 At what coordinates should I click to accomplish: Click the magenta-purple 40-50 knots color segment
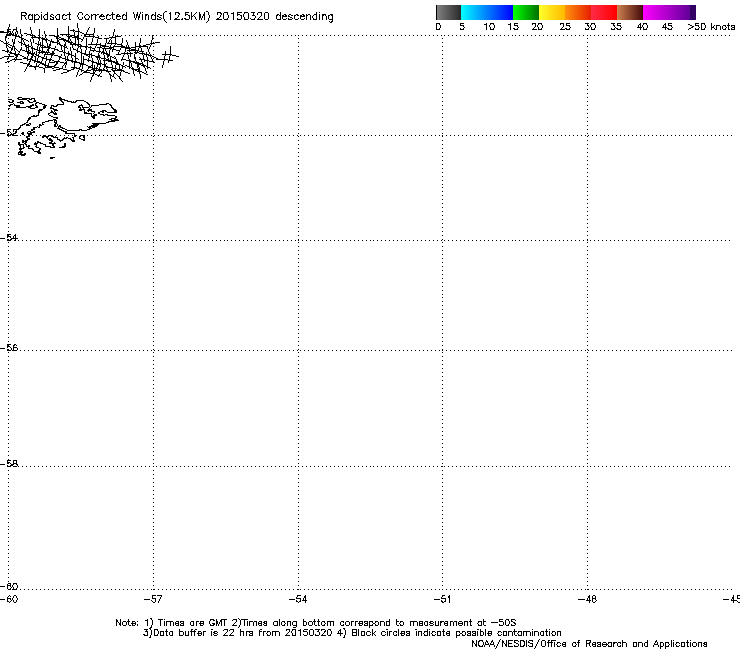[x=669, y=12]
